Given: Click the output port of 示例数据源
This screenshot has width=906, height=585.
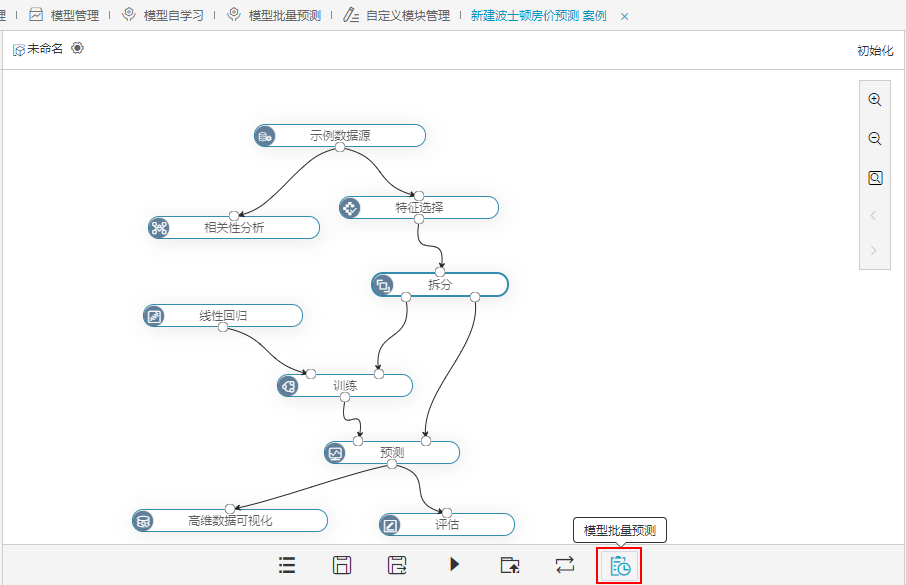Looking at the screenshot, I should 340,147.
